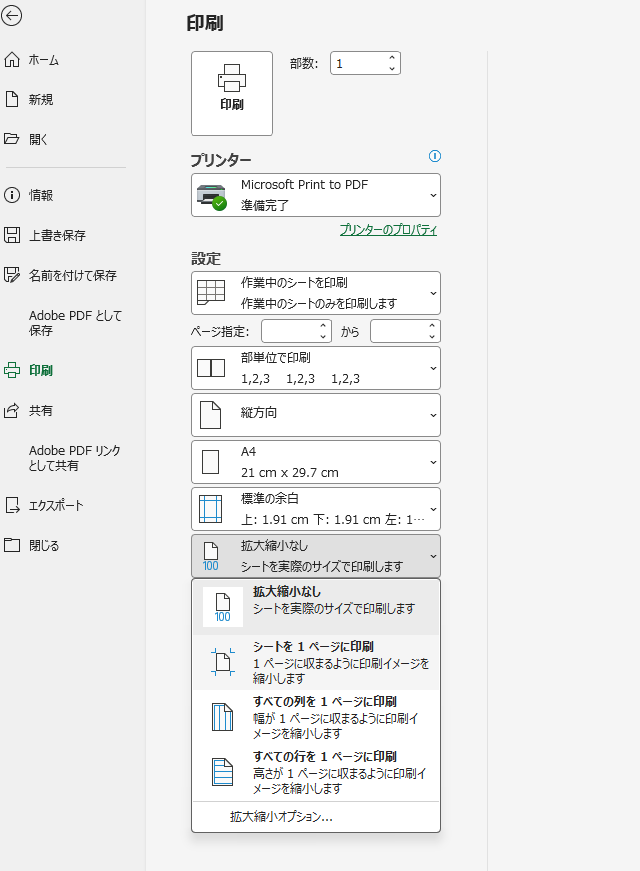
Task: Click the Microsoft Print to PDF printer icon
Action: pyautogui.click(x=212, y=197)
